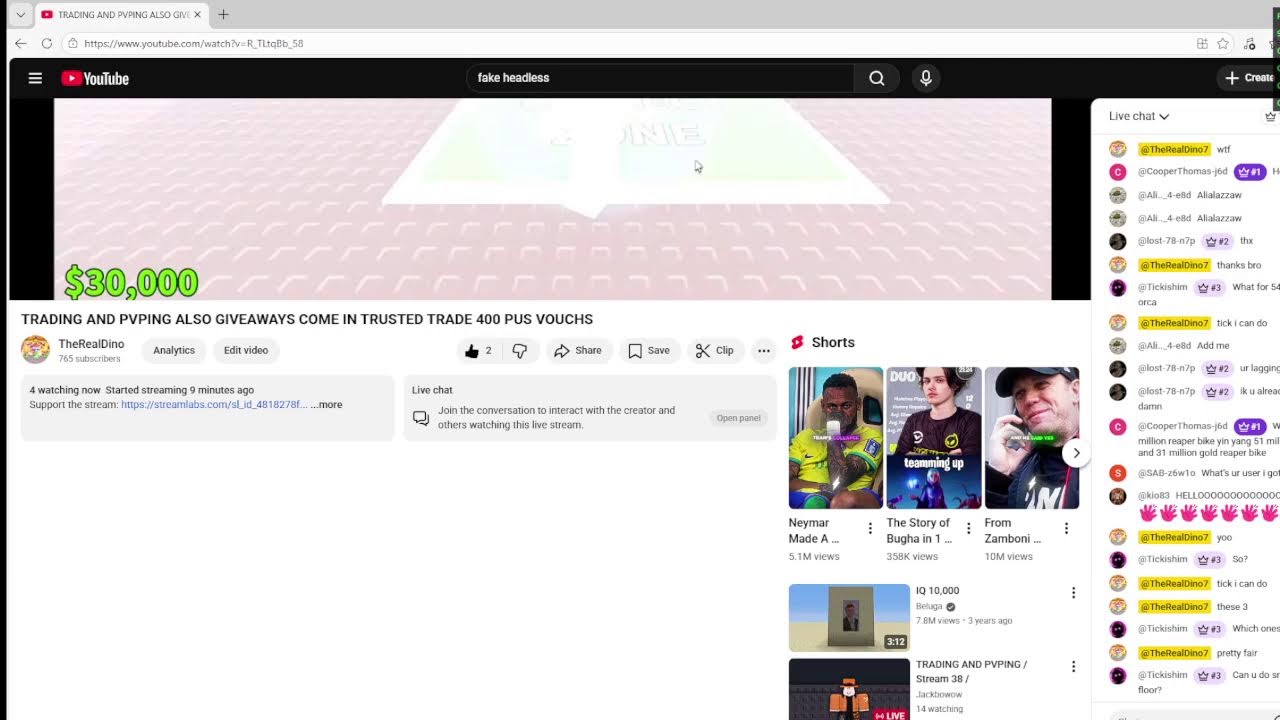Screen dimensions: 1280x720
Task: Open the streamlabs support link
Action: (x=214, y=405)
